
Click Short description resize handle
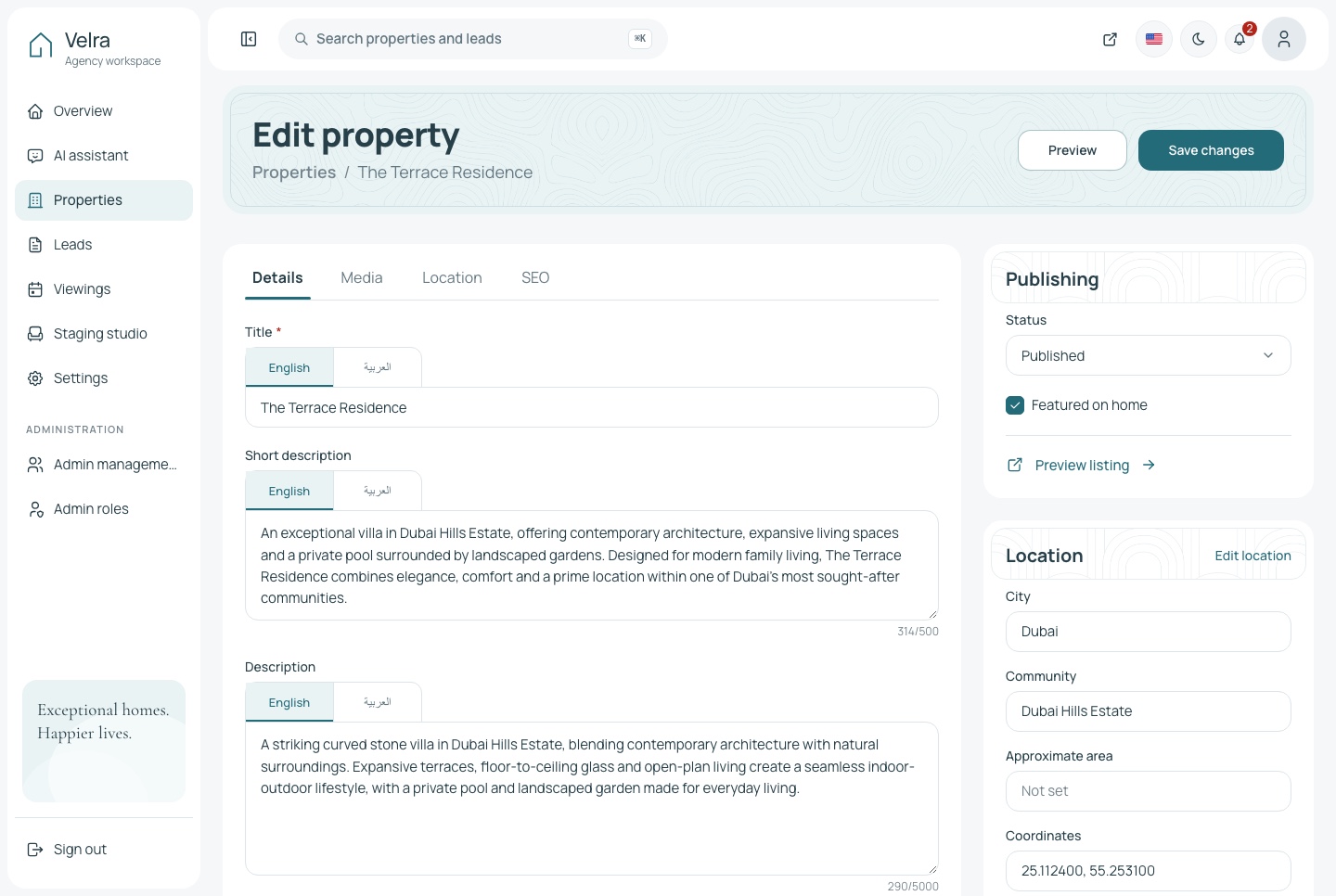pos(932,614)
